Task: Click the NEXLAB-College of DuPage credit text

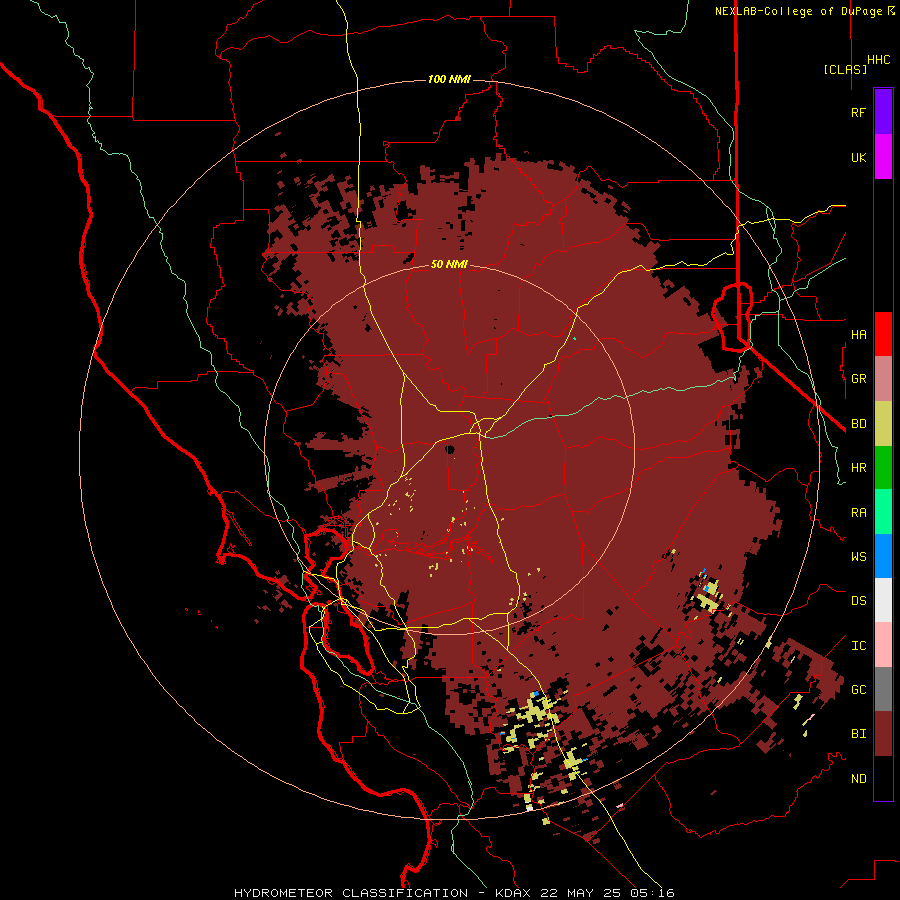Action: (x=798, y=11)
